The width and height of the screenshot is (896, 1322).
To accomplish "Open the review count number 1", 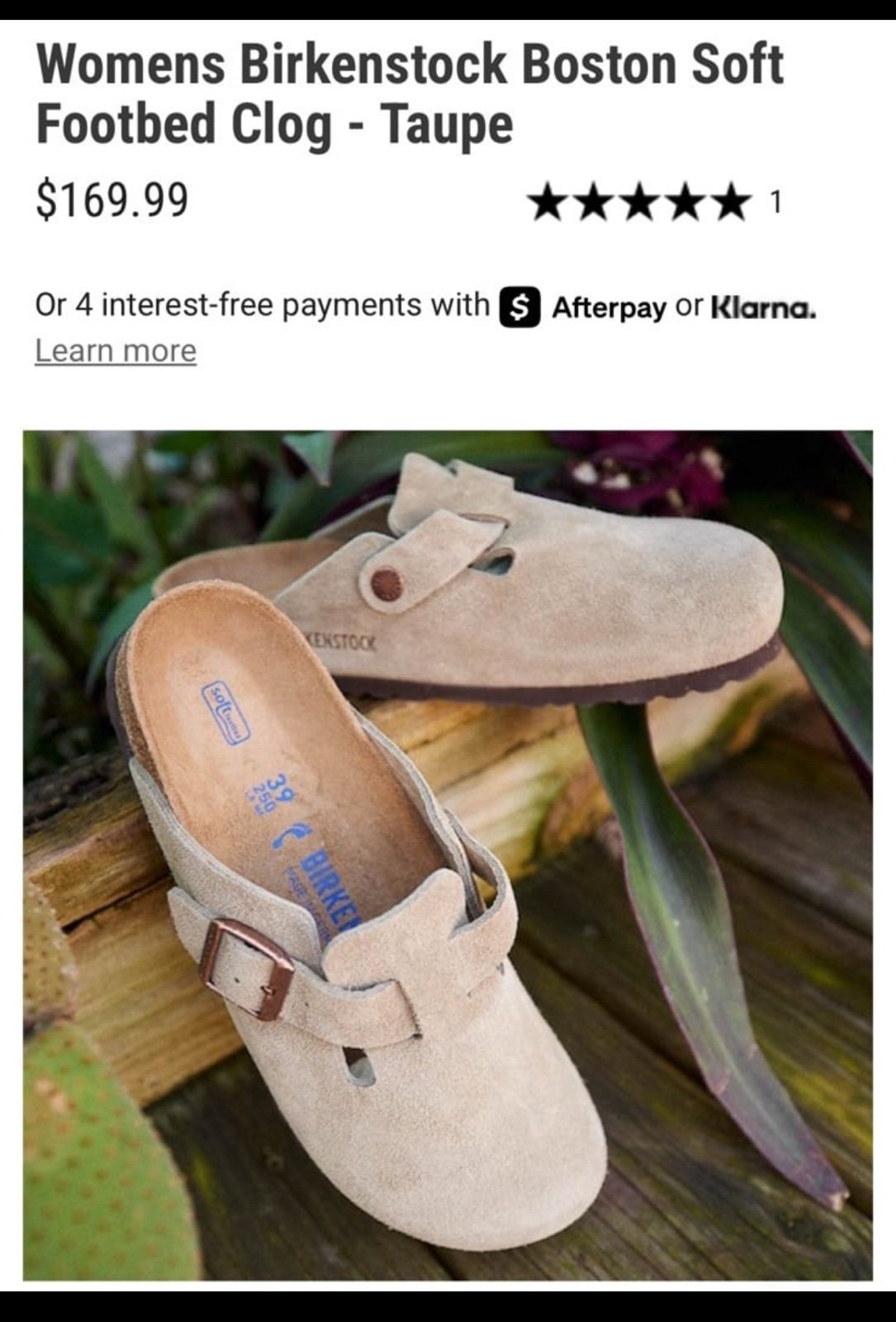I will coord(775,202).
